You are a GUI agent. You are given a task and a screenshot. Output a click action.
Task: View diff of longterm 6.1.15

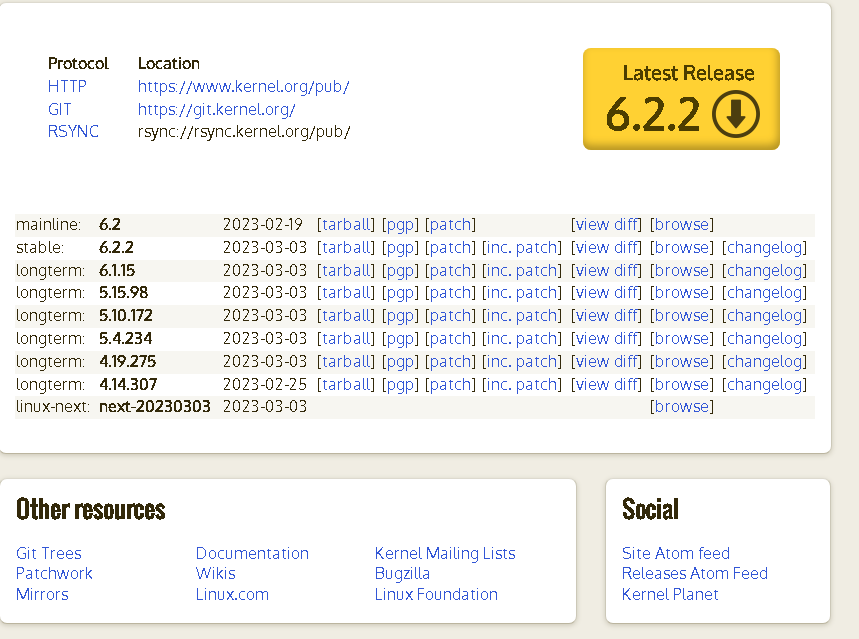pyautogui.click(x=606, y=270)
